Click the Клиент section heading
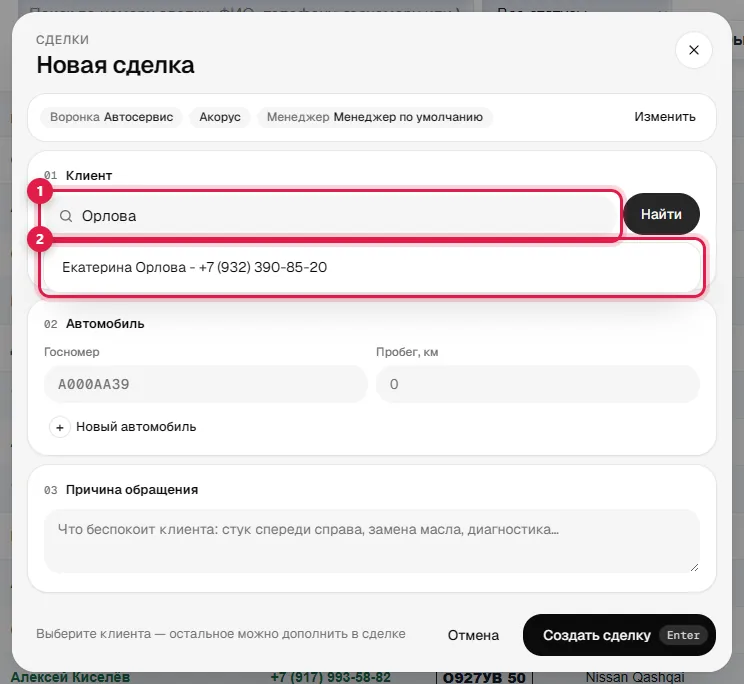This screenshot has width=744, height=684. tap(89, 176)
